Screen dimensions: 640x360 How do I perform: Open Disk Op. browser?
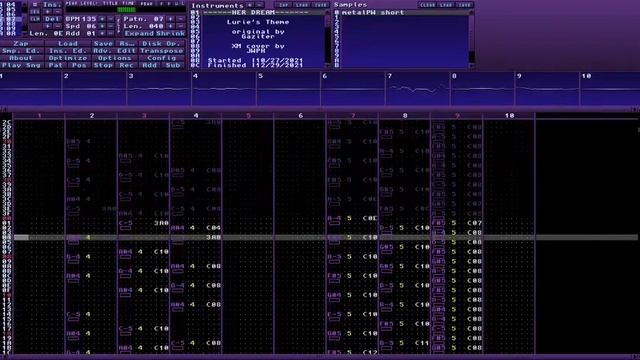point(162,43)
